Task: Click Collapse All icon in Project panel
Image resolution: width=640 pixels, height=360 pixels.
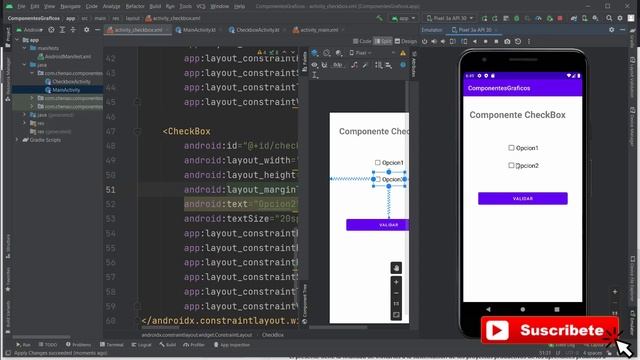Action: click(73, 30)
